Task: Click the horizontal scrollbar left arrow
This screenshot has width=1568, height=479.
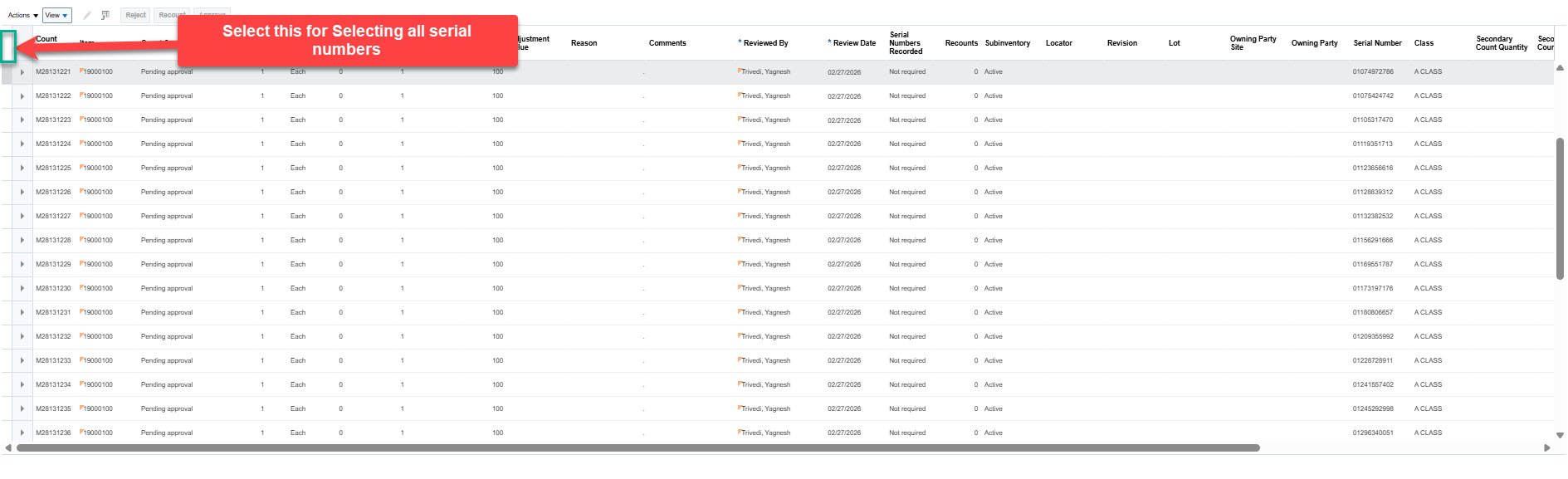Action: click(8, 447)
